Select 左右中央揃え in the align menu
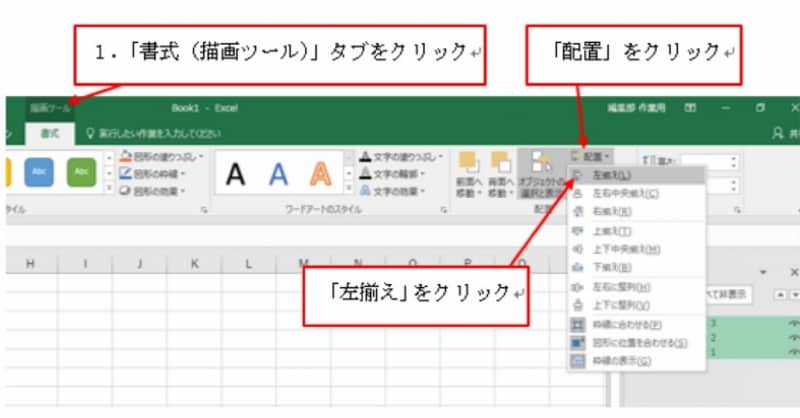Viewport: 800px width, 418px height. 636,193
